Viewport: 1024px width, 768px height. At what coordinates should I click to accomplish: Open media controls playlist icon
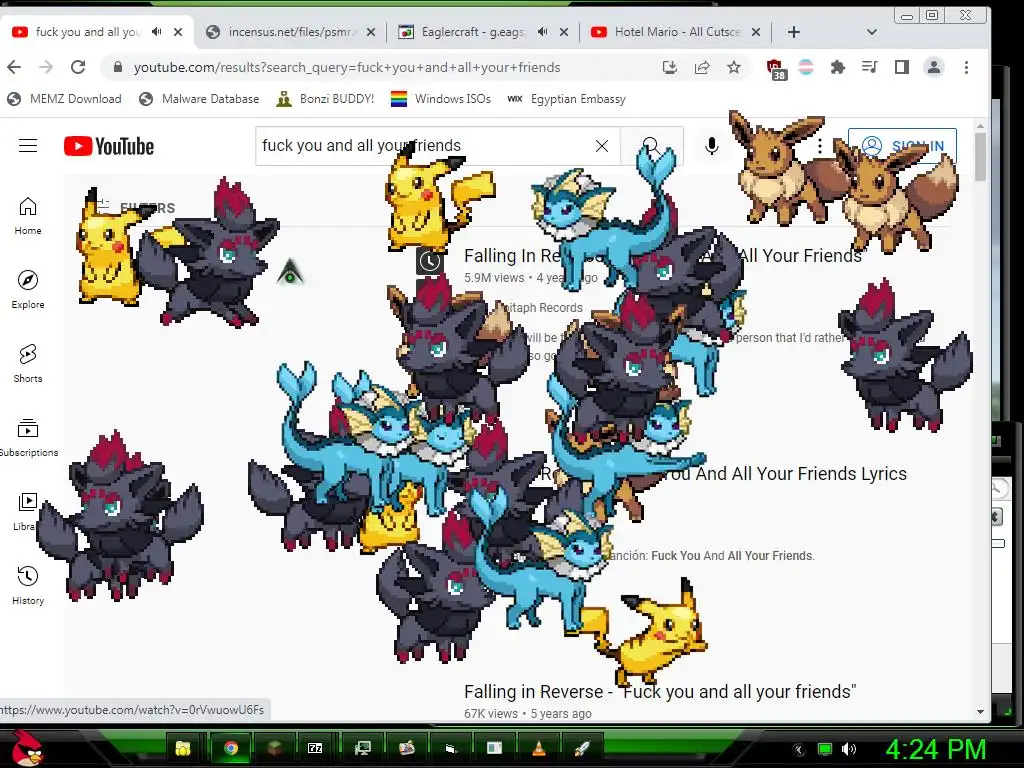click(x=869, y=67)
